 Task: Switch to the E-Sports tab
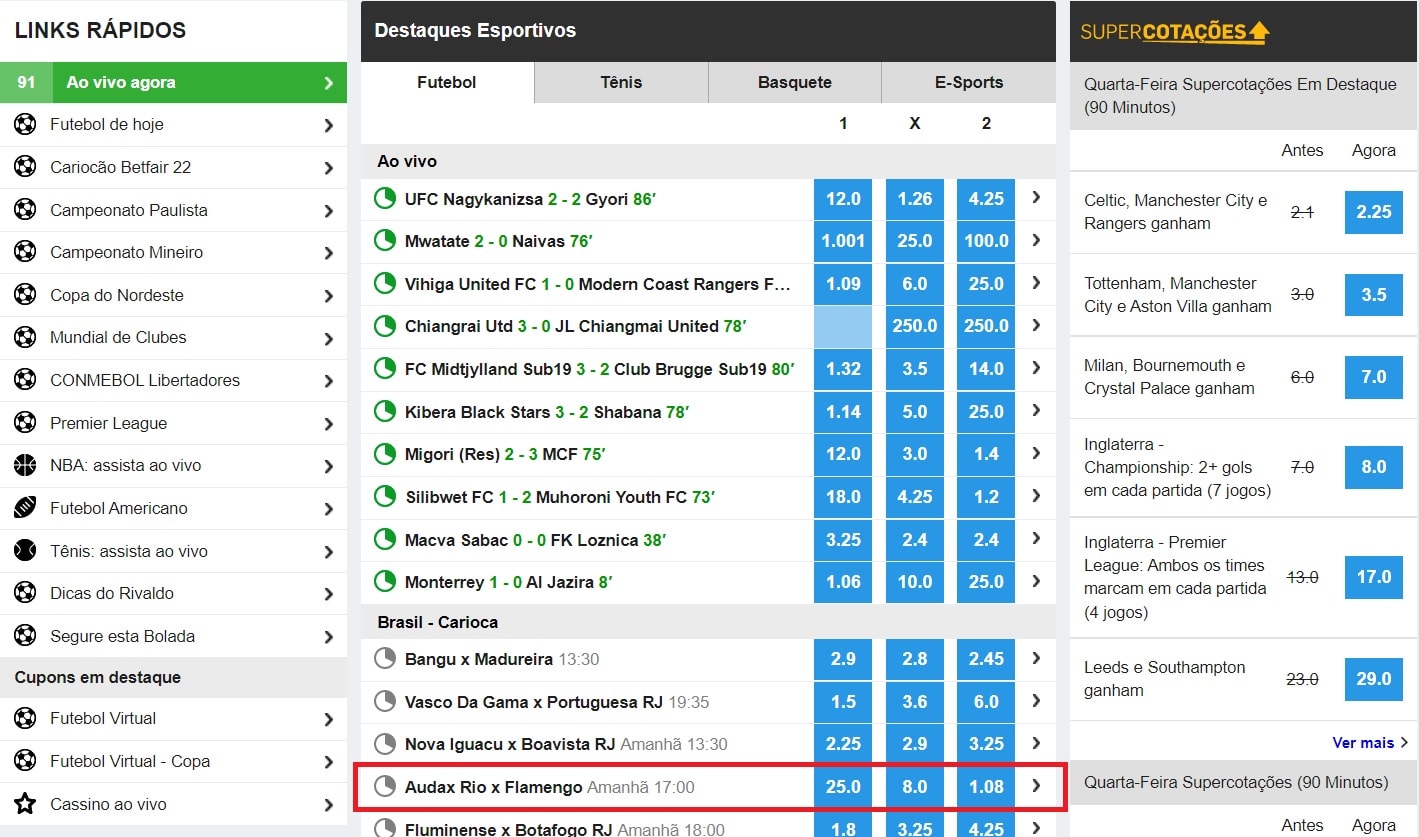[x=969, y=82]
